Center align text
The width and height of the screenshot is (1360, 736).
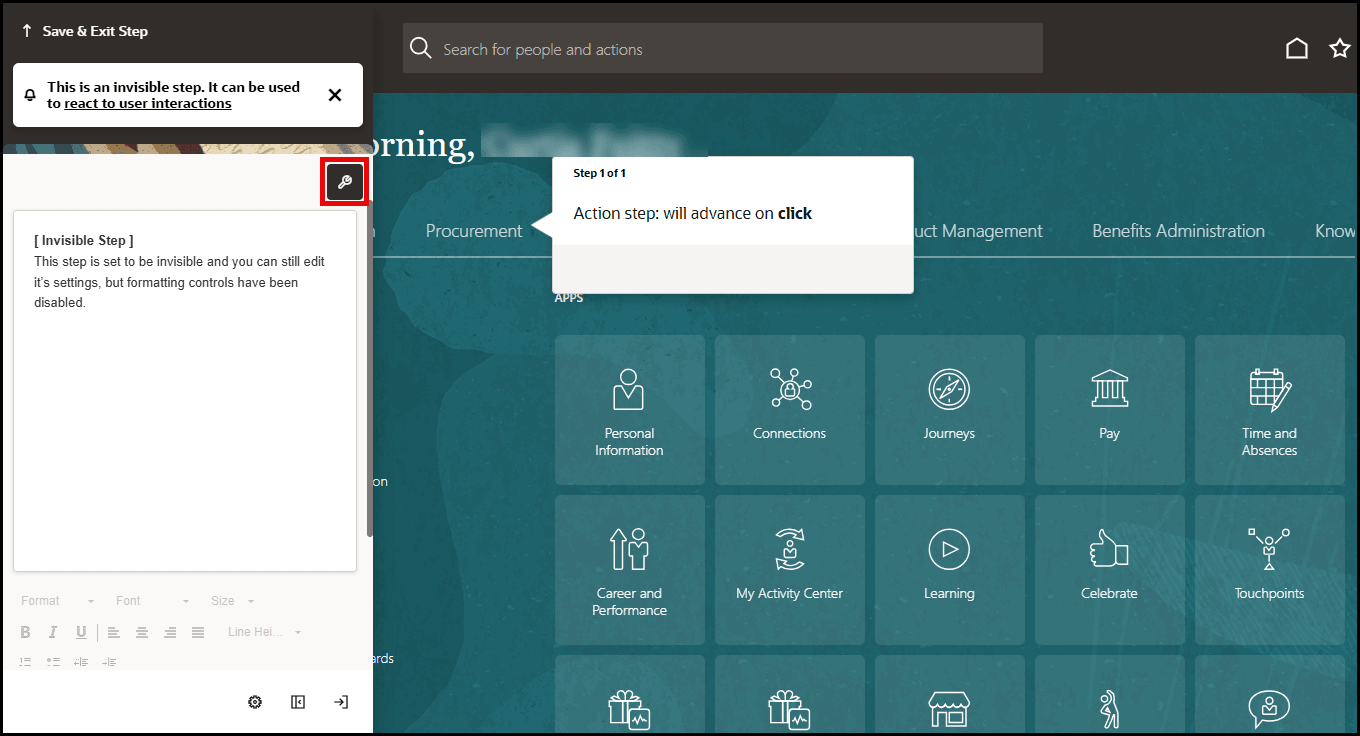click(142, 632)
